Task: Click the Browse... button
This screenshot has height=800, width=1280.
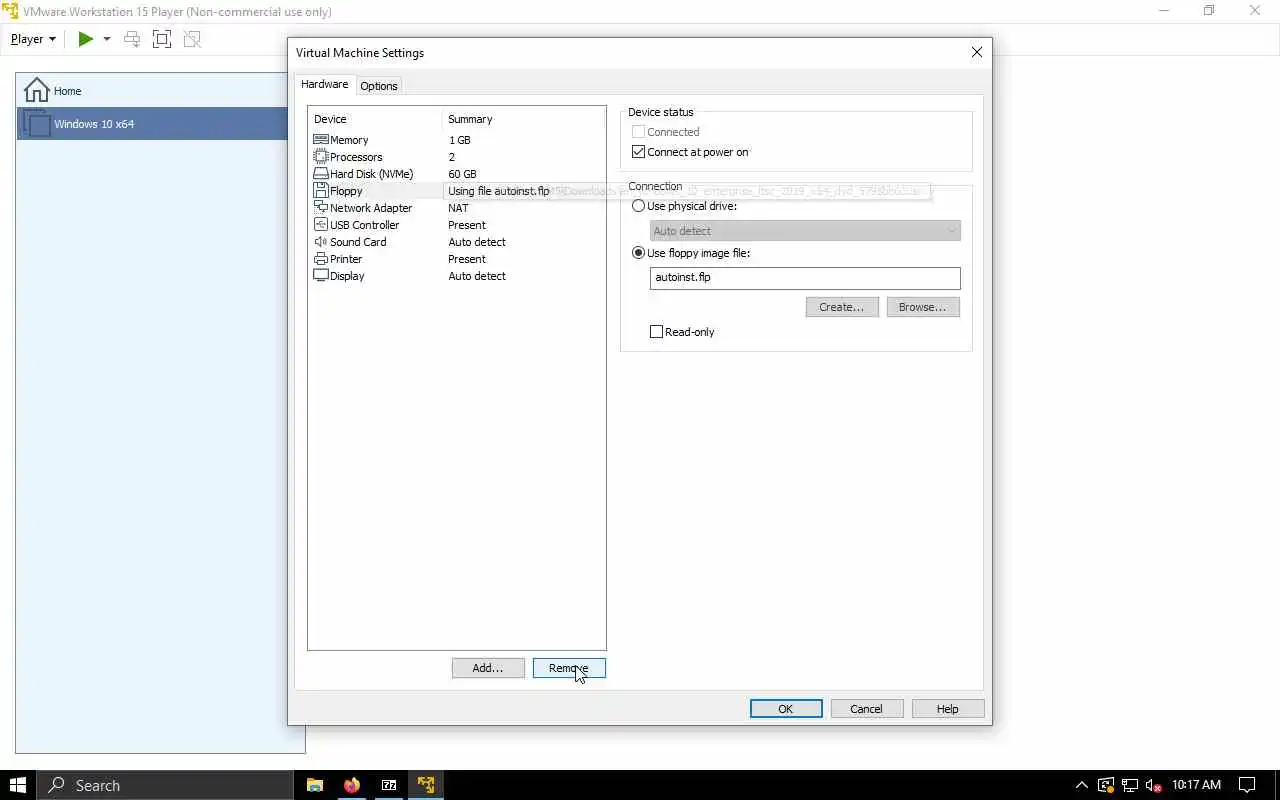Action: coord(923,307)
